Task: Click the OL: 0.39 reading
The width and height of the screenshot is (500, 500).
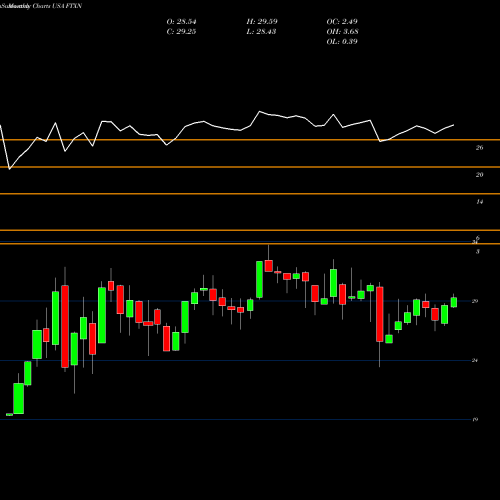Action: 342,42
